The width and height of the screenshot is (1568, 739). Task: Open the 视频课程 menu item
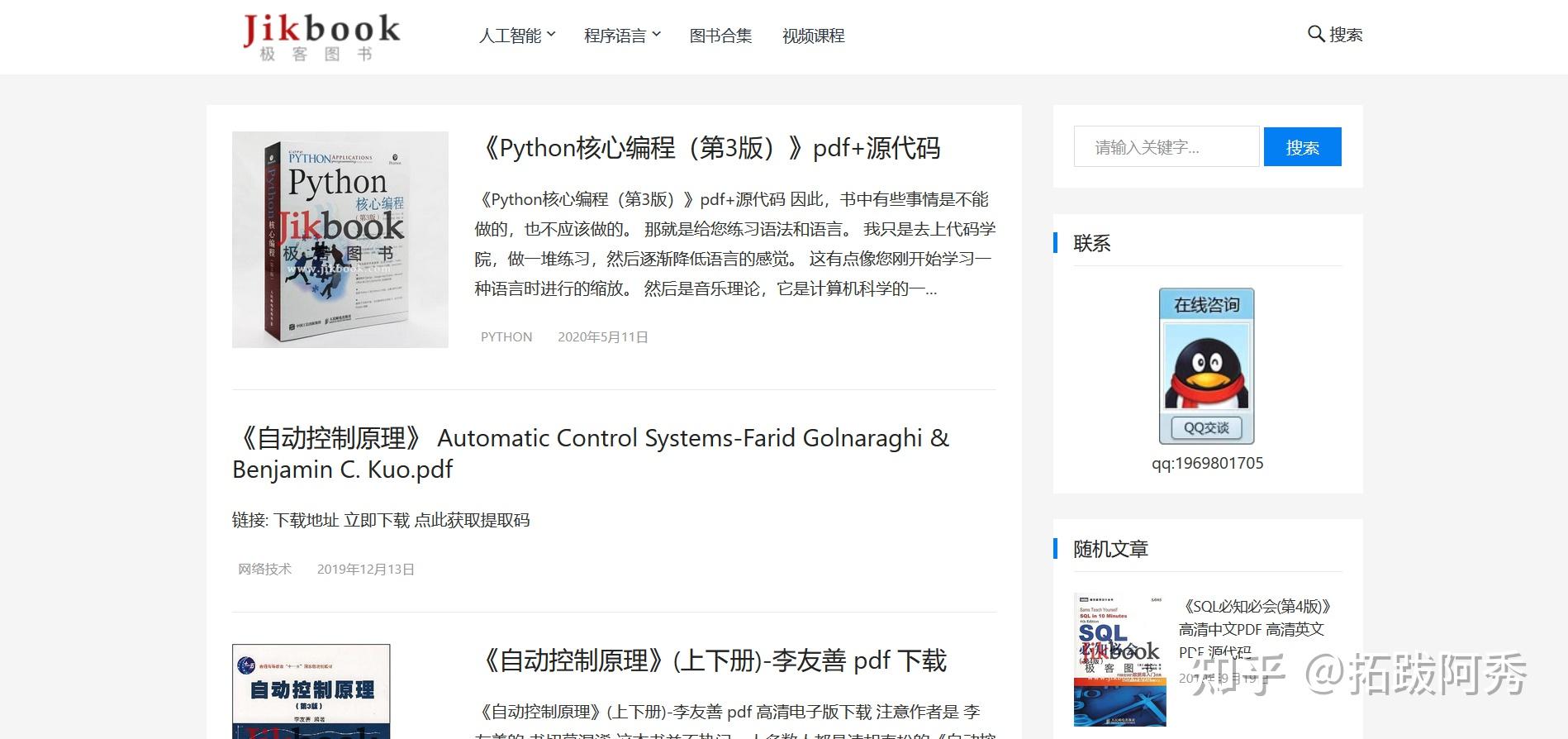pyautogui.click(x=813, y=36)
